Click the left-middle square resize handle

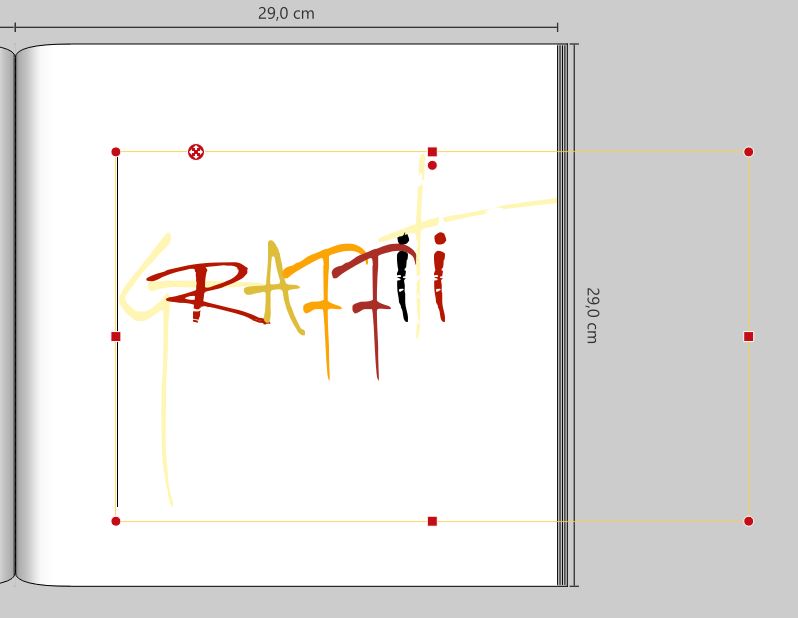pyautogui.click(x=116, y=336)
